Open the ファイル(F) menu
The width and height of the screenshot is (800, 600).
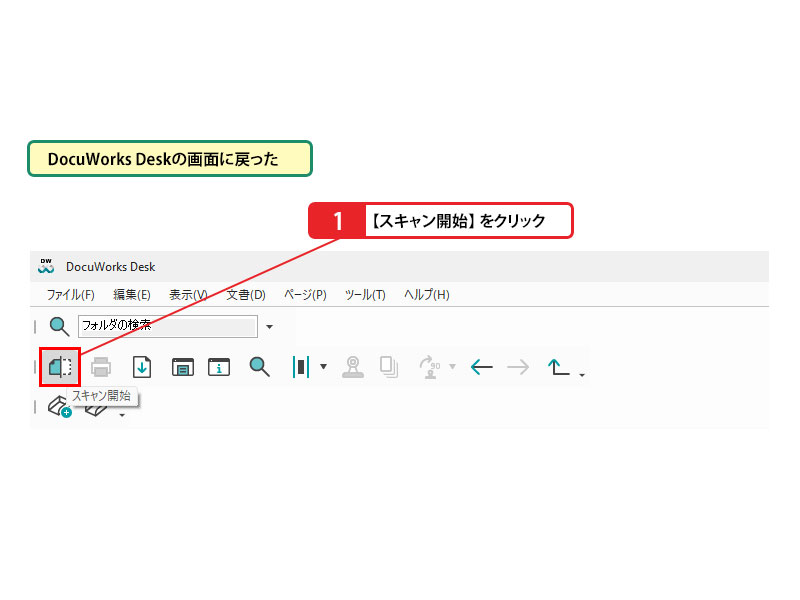point(71,295)
